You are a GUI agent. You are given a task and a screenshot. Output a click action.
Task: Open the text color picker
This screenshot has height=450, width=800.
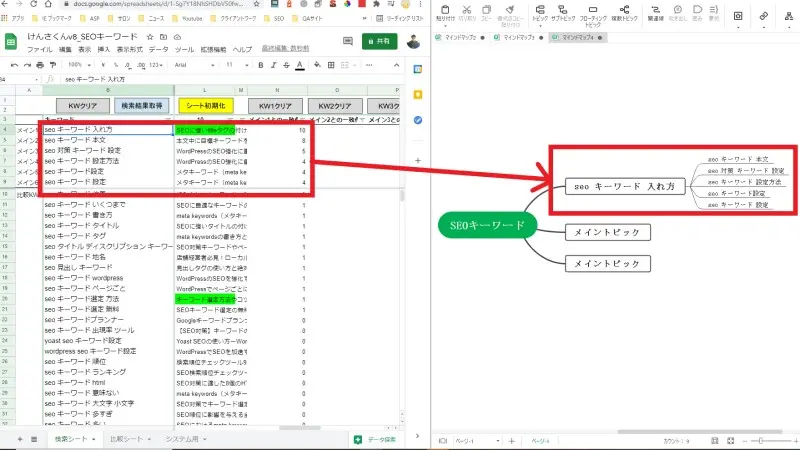pos(300,65)
